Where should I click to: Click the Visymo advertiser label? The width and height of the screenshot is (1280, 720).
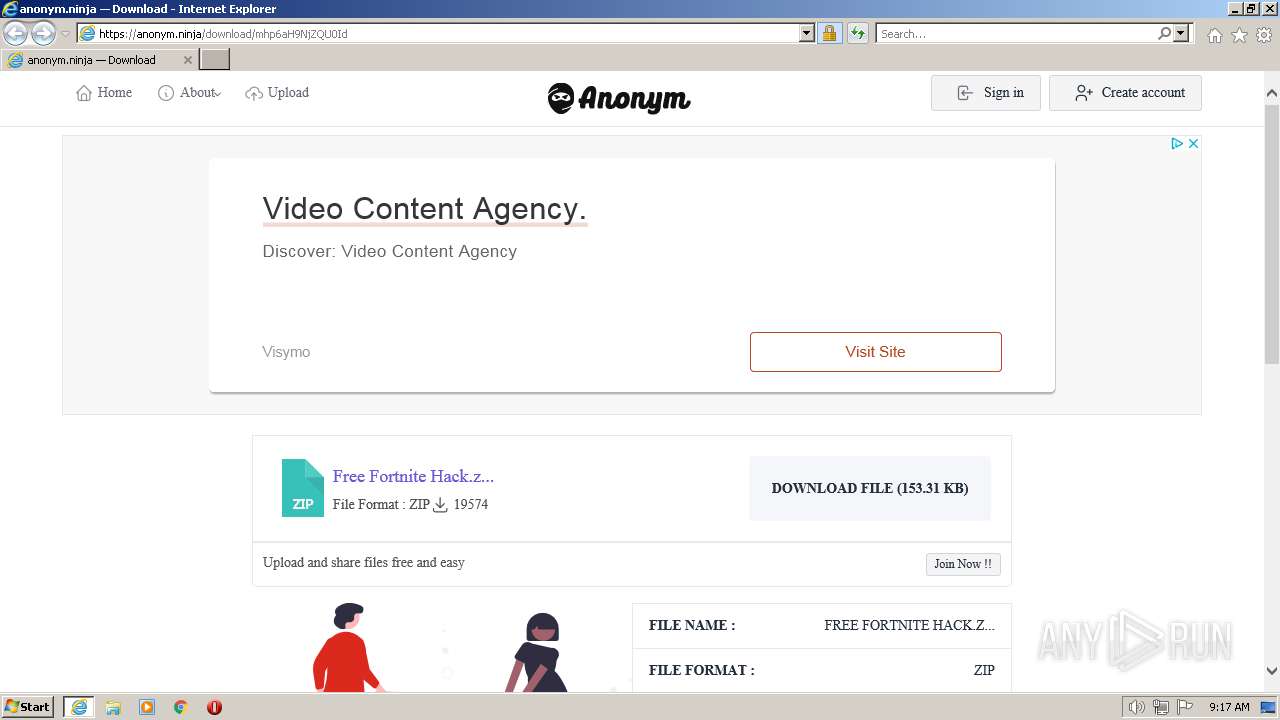(x=286, y=352)
